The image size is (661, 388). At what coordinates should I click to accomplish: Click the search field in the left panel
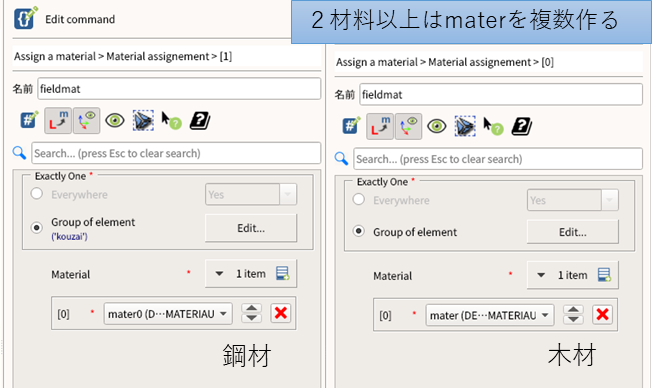click(x=176, y=153)
